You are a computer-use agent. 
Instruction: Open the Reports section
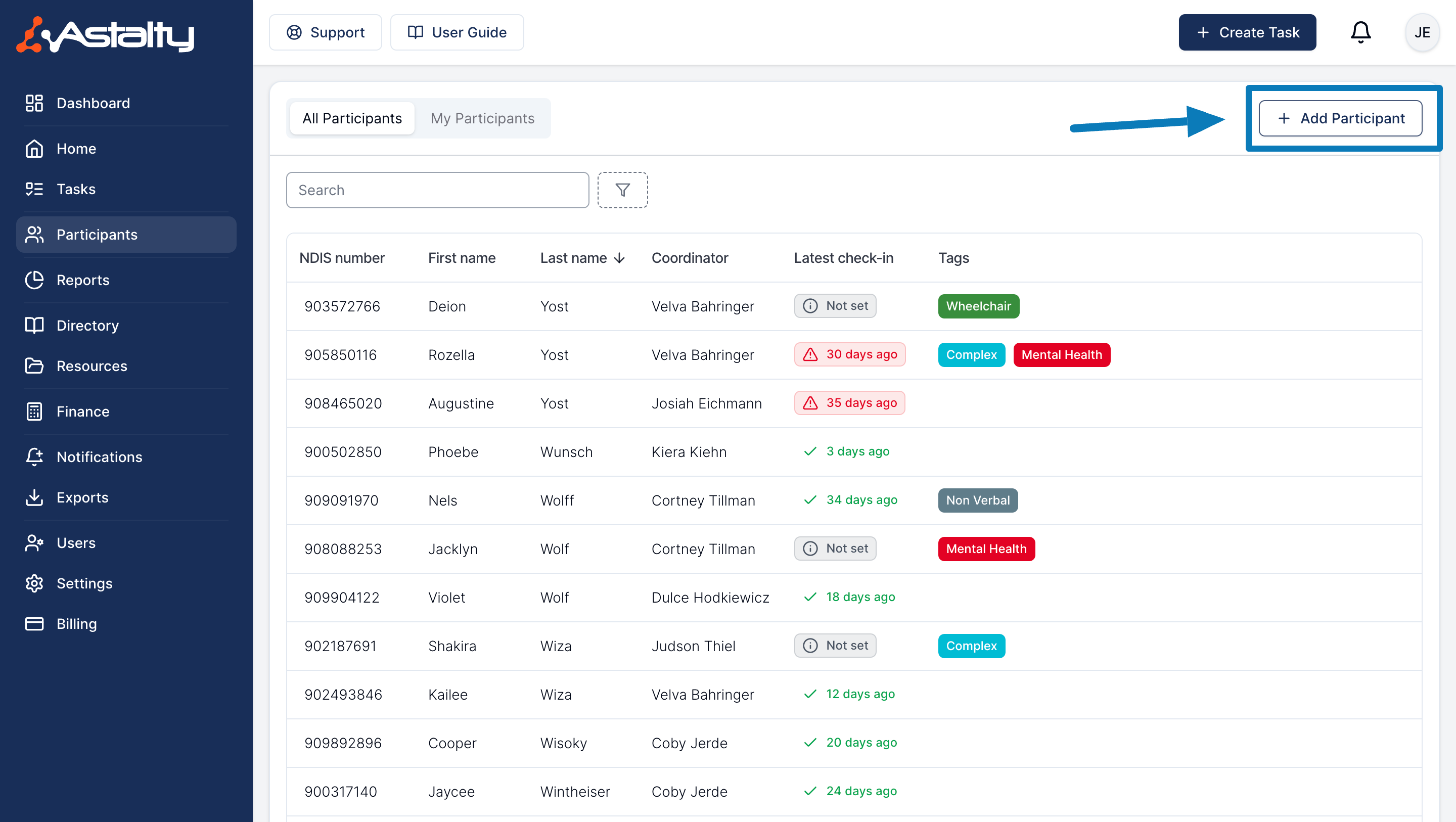click(x=125, y=280)
